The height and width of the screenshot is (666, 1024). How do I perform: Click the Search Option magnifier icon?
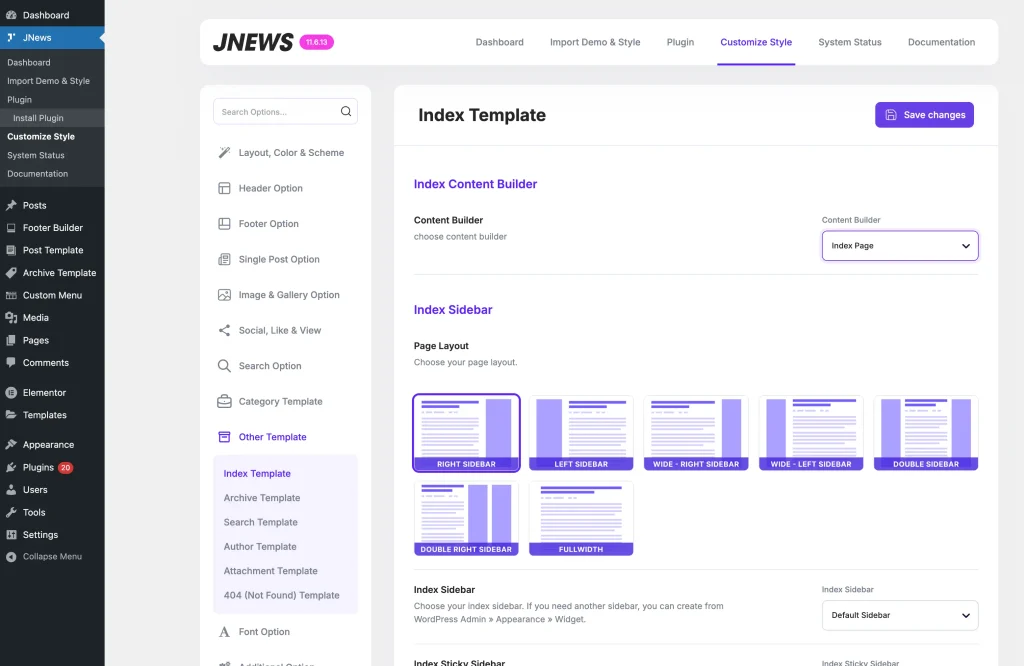pyautogui.click(x=224, y=366)
